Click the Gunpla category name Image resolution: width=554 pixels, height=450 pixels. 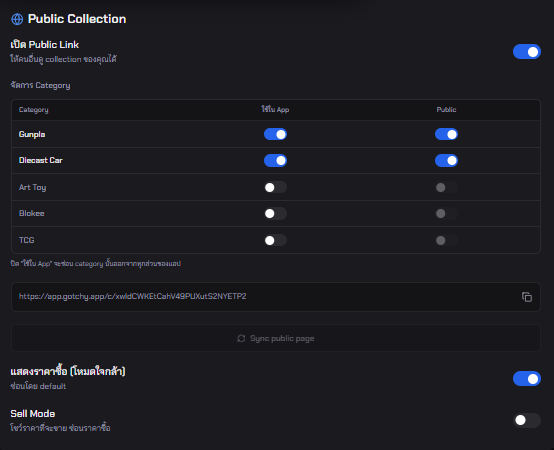(32, 134)
